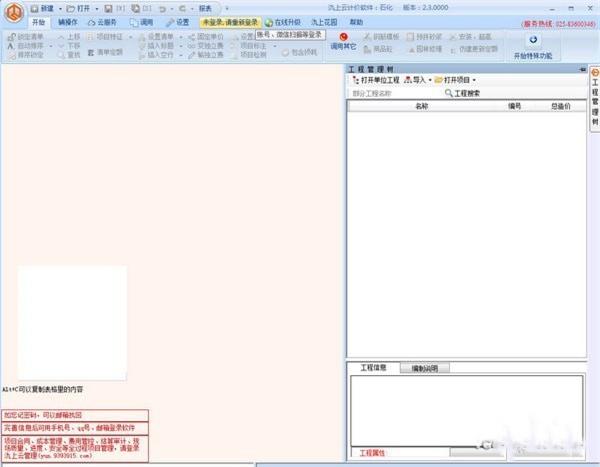Click the undo arrow icon
This screenshot has width=600, height=467.
tap(162, 8)
